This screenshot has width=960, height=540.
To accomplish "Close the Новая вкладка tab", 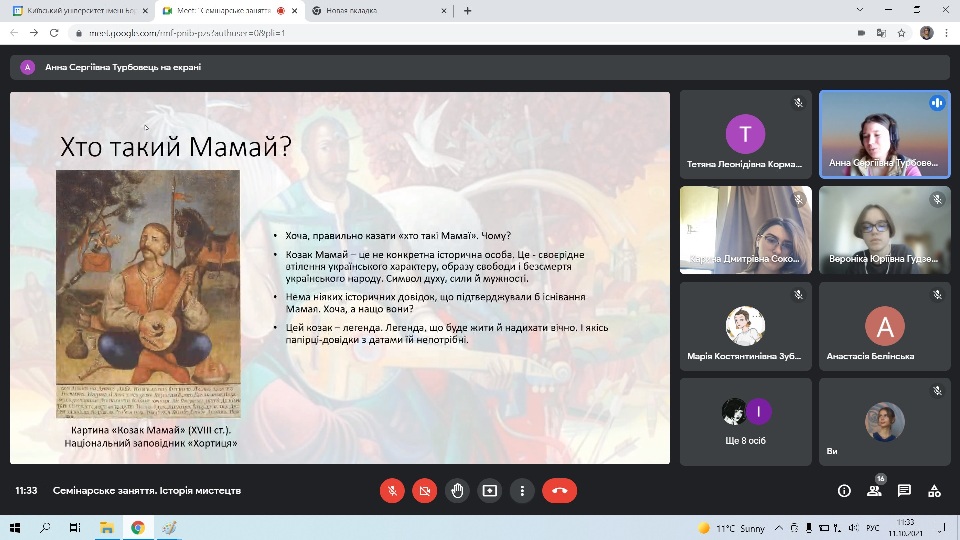I will (444, 10).
